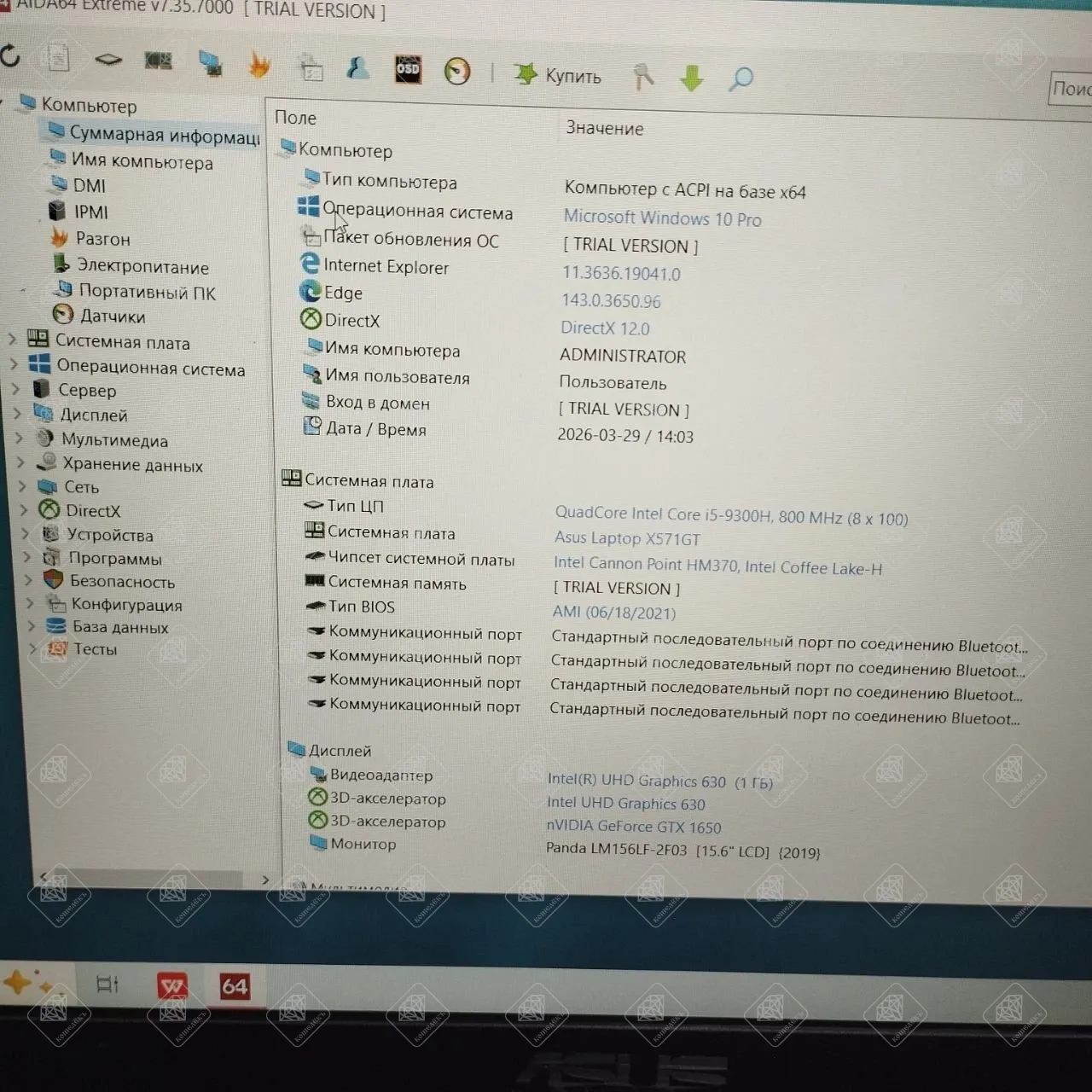
Task: Expand the Сеть tree node
Action: click(x=23, y=486)
